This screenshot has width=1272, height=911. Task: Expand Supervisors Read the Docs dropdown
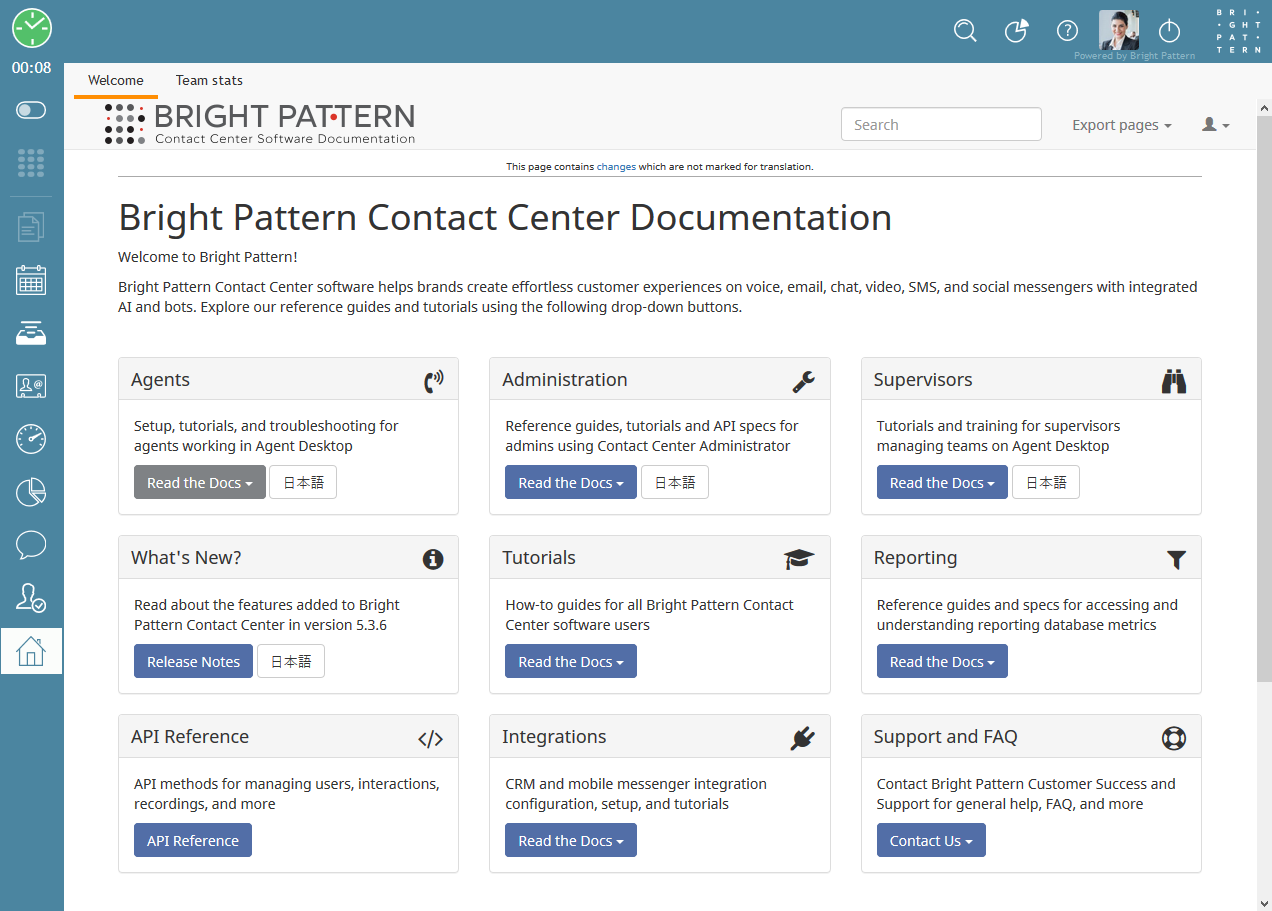942,483
